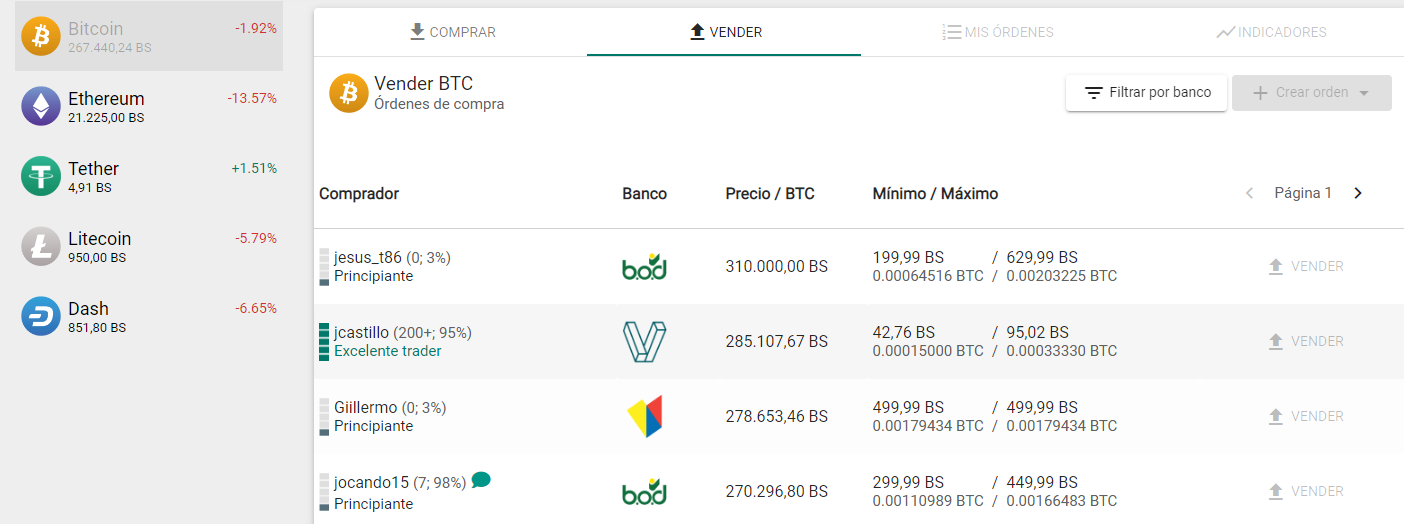The image size is (1404, 524).
Task: Select Bitcoin entry in coin list
Action: (149, 36)
